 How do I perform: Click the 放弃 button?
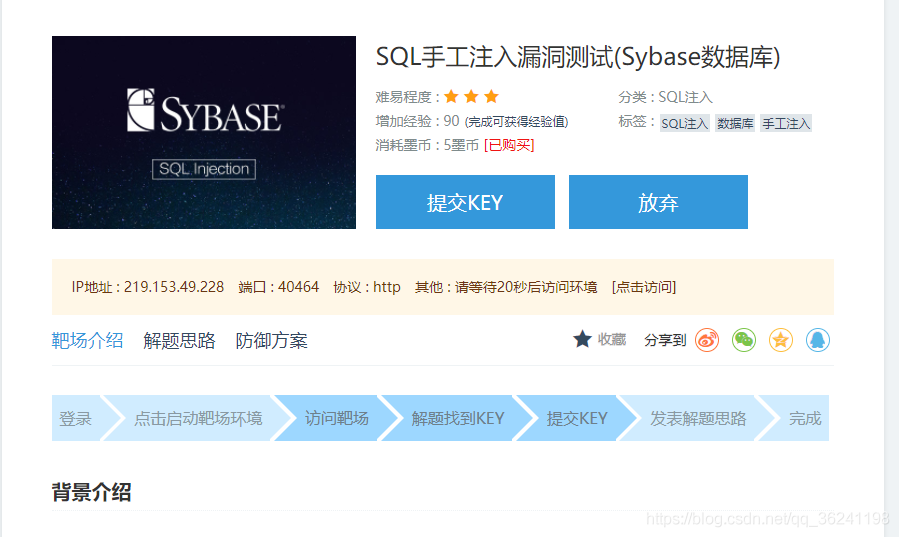[658, 202]
